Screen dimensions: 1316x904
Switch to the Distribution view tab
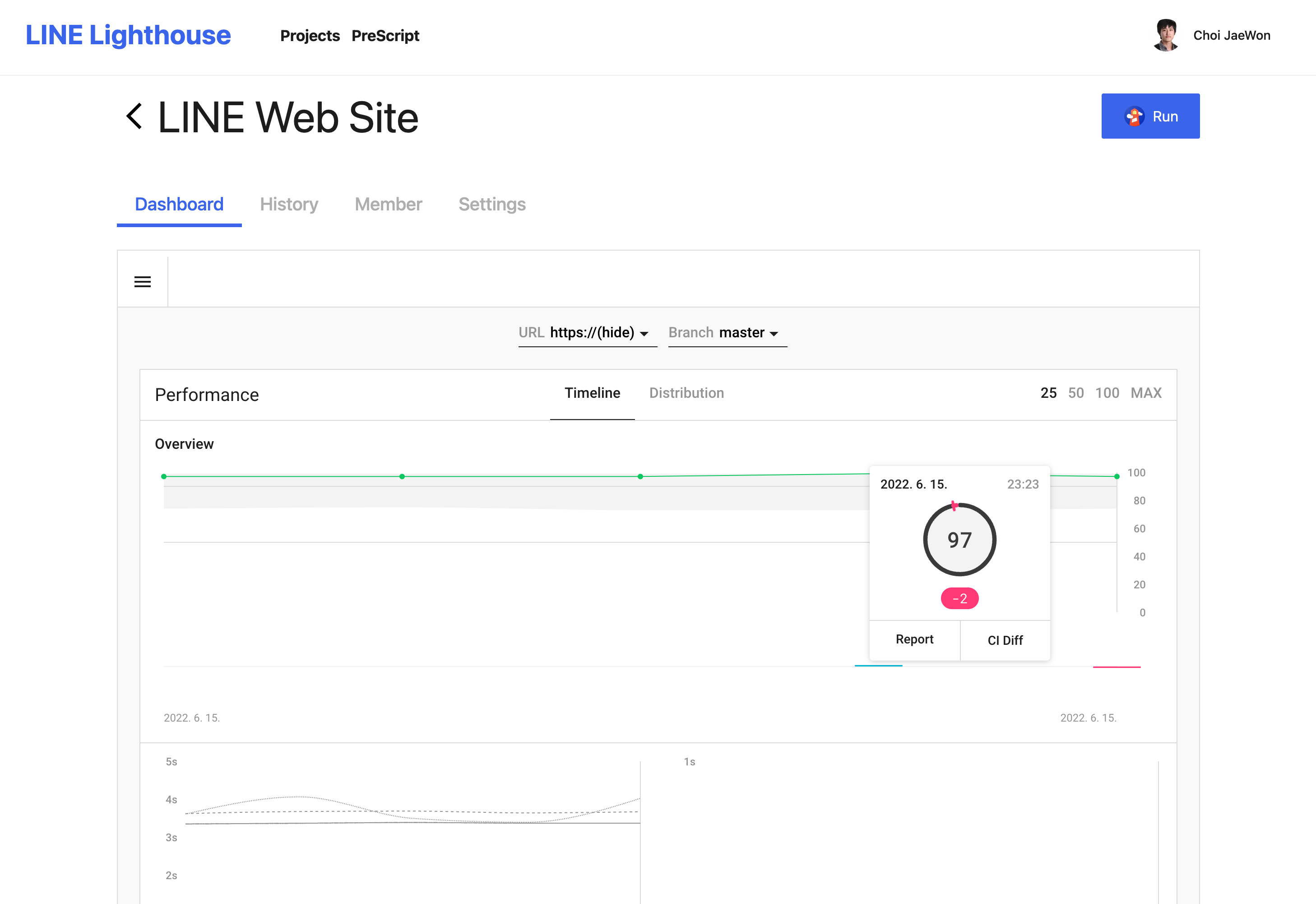pyautogui.click(x=686, y=393)
